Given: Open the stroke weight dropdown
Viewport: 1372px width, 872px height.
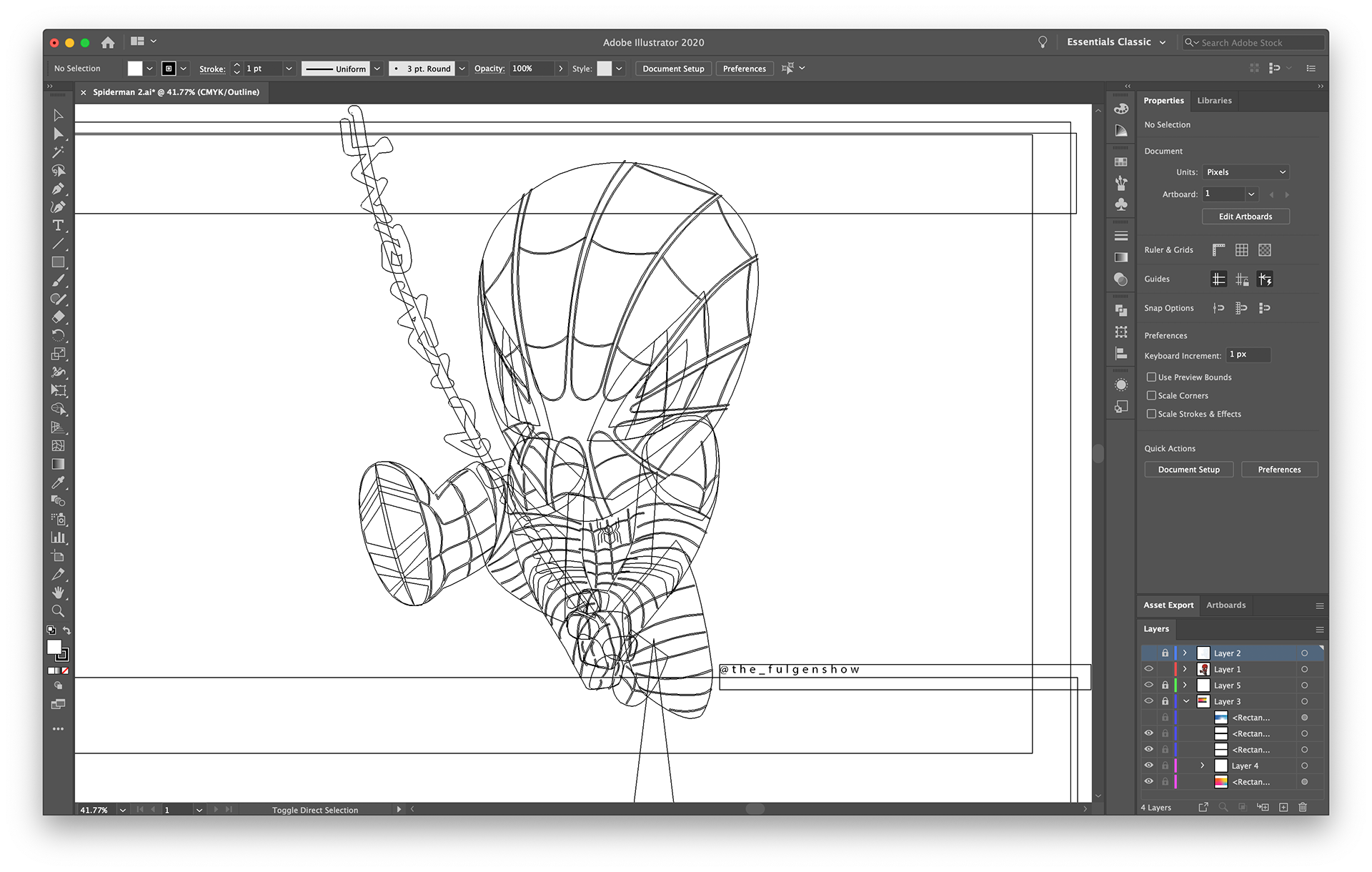Looking at the screenshot, I should click(x=289, y=69).
